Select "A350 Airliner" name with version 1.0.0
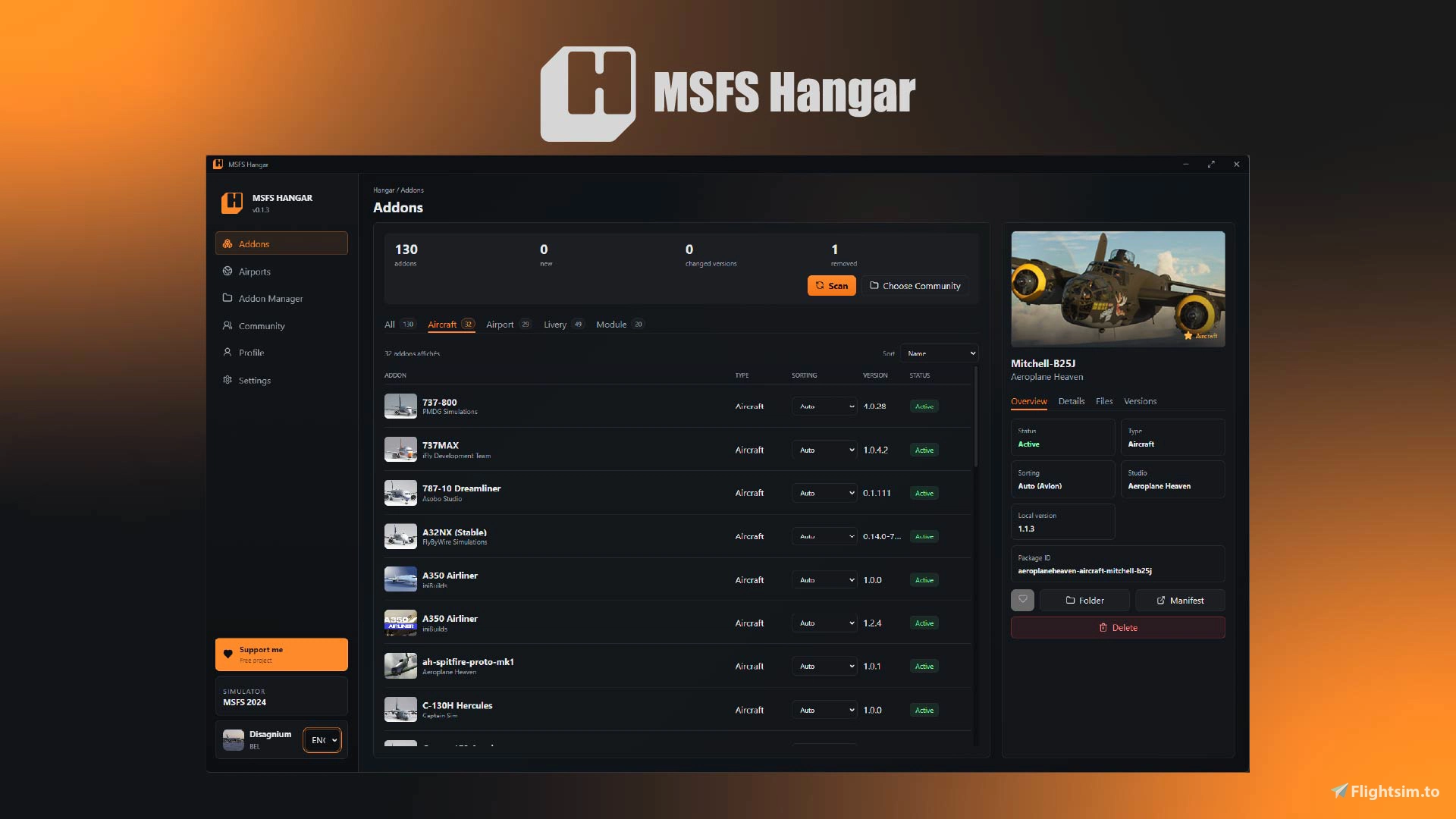Image resolution: width=1456 pixels, height=819 pixels. click(450, 576)
